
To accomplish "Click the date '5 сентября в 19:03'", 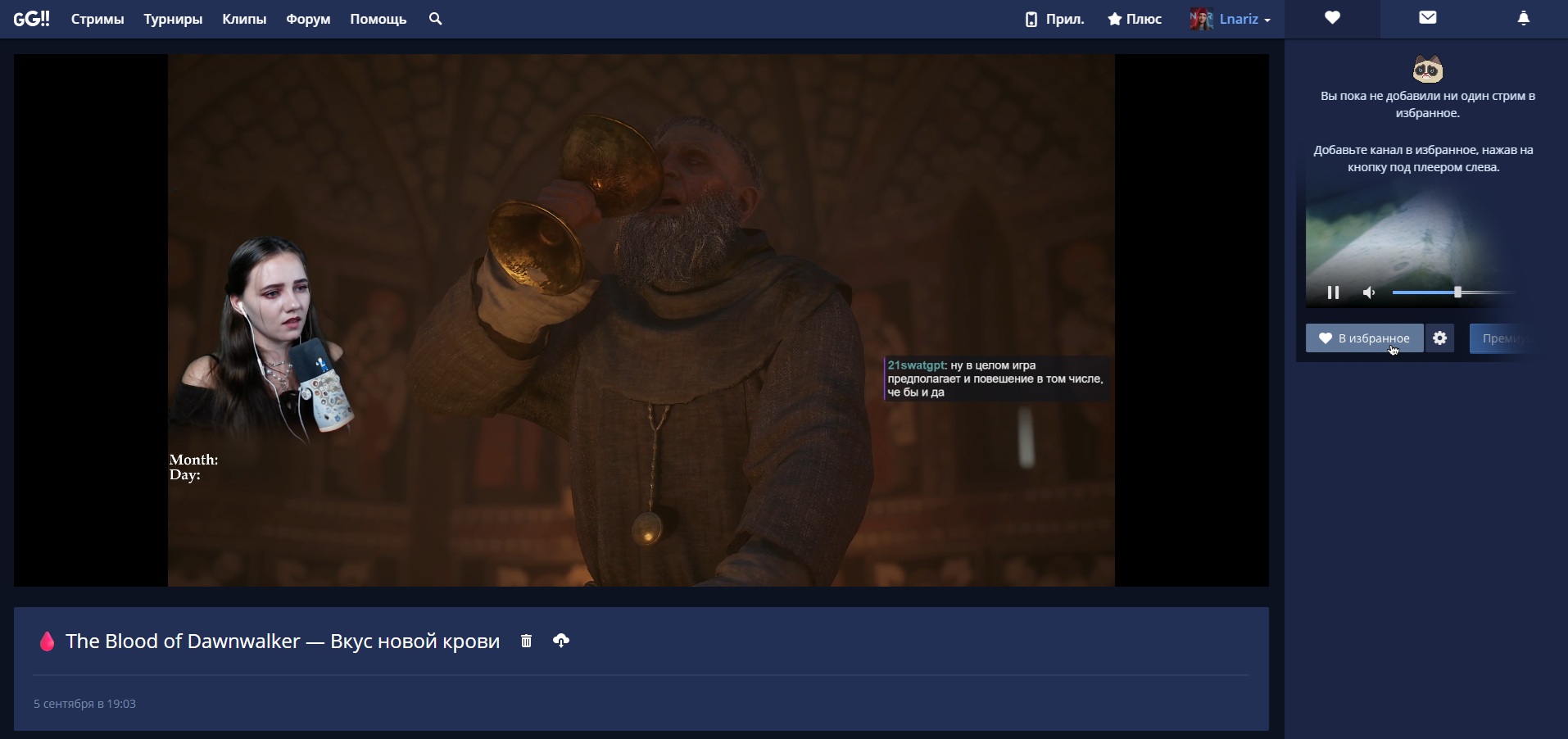I will tap(85, 704).
